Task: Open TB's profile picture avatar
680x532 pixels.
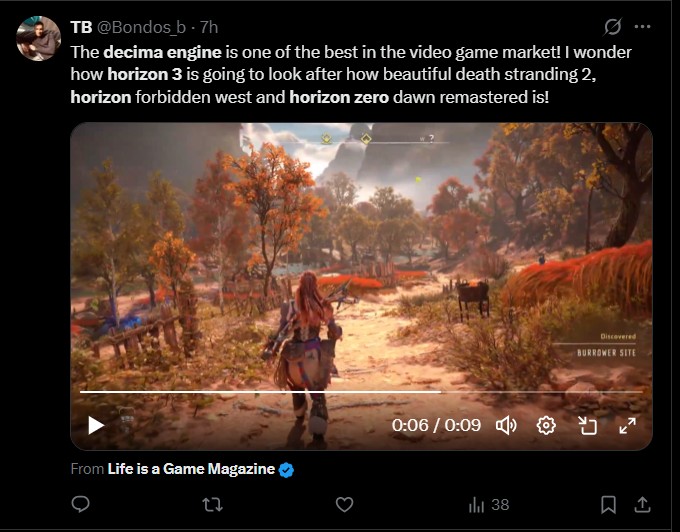Action: pos(38,38)
